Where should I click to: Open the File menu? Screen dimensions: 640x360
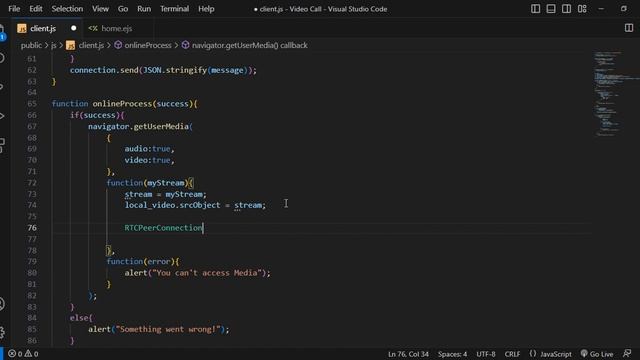coord(14,9)
